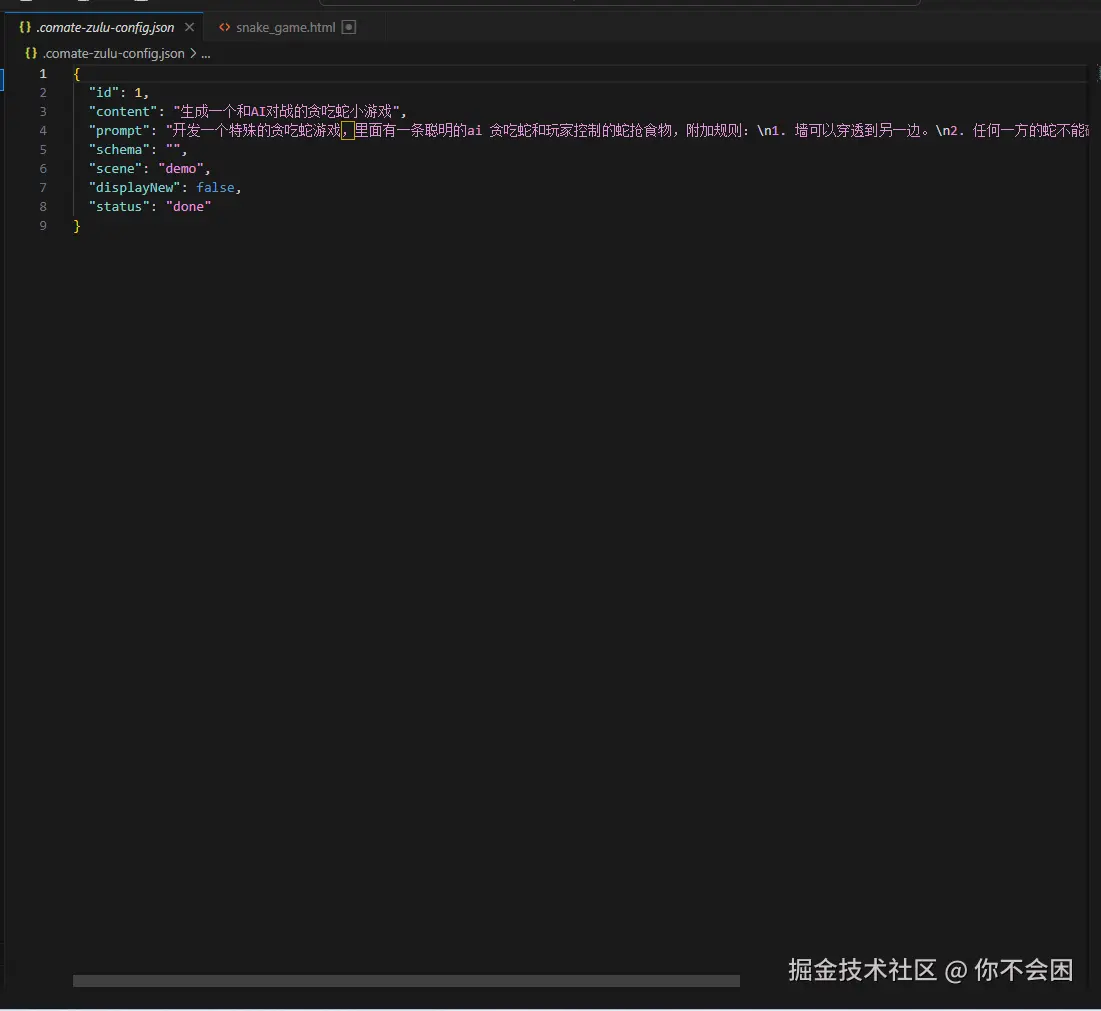Click the "id" key on line 2
The height and width of the screenshot is (1011, 1101).
pyautogui.click(x=104, y=93)
